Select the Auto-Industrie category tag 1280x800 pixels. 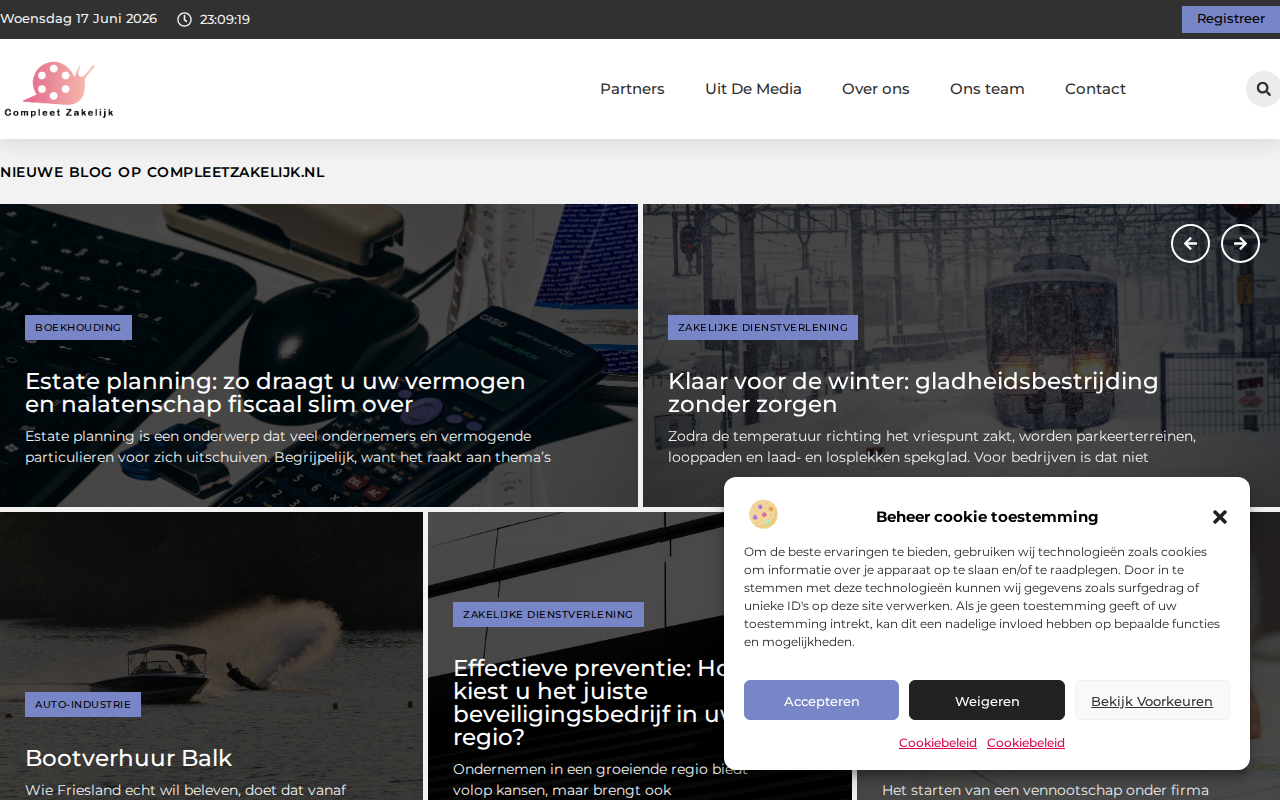click(x=83, y=704)
